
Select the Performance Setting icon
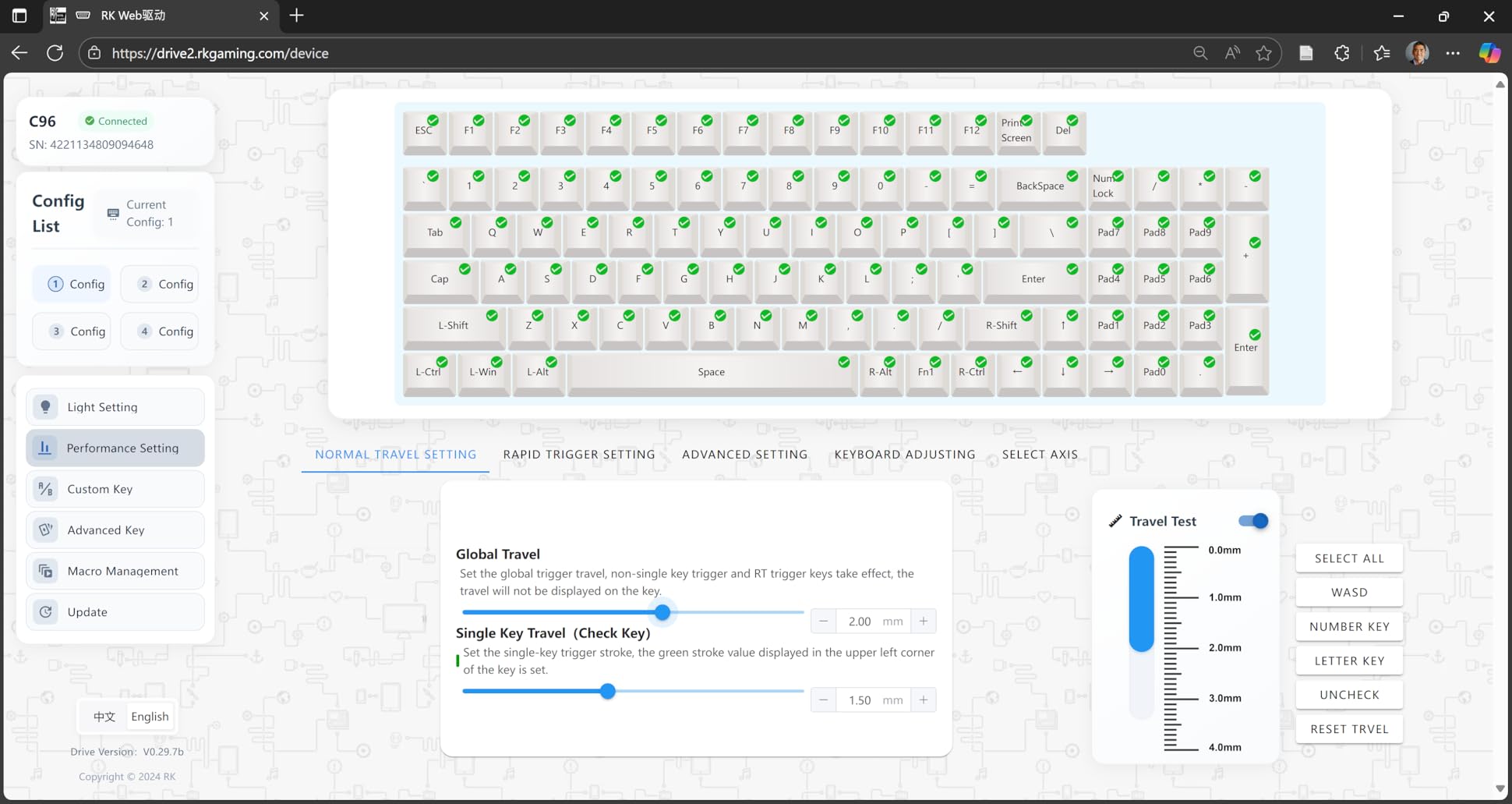(45, 448)
